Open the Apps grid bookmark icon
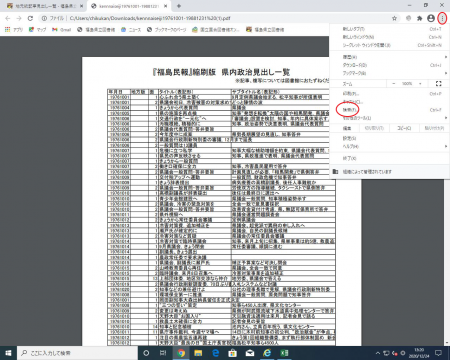The height and width of the screenshot is (360, 450). pyautogui.click(x=8, y=30)
